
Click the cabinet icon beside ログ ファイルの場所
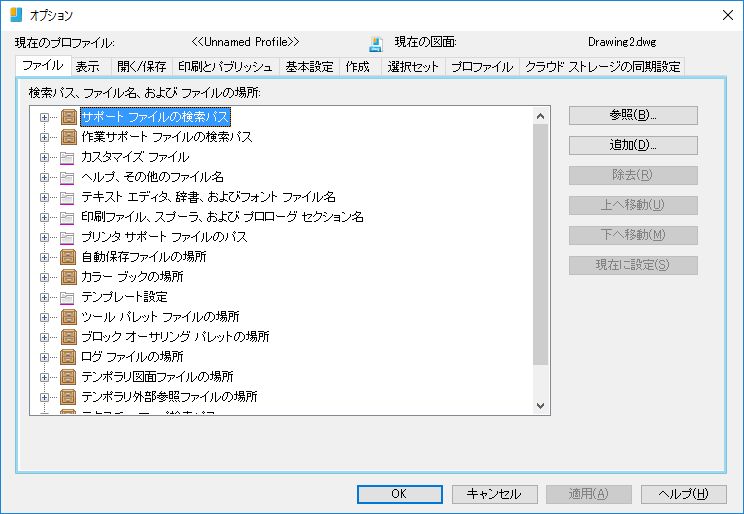[x=69, y=357]
